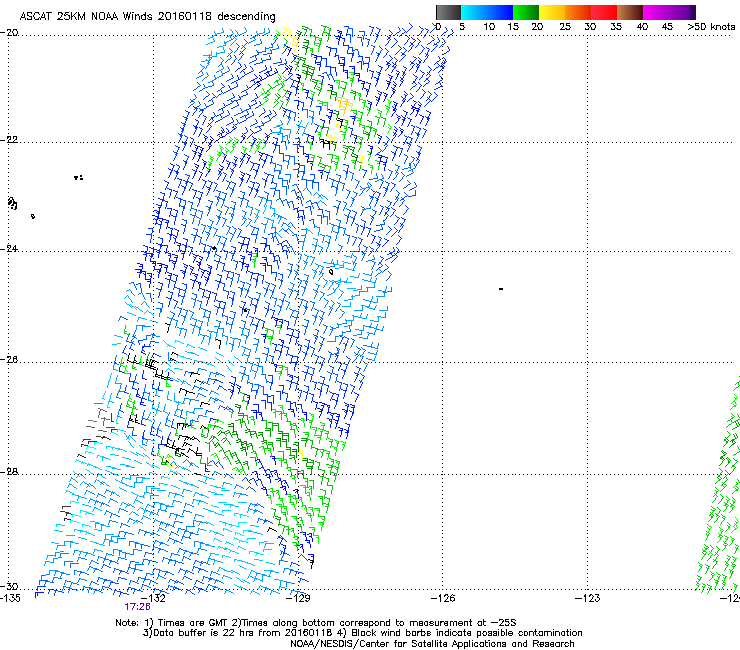Click the latitude label '-28'
This screenshot has width=740, height=650.
tap(9, 472)
